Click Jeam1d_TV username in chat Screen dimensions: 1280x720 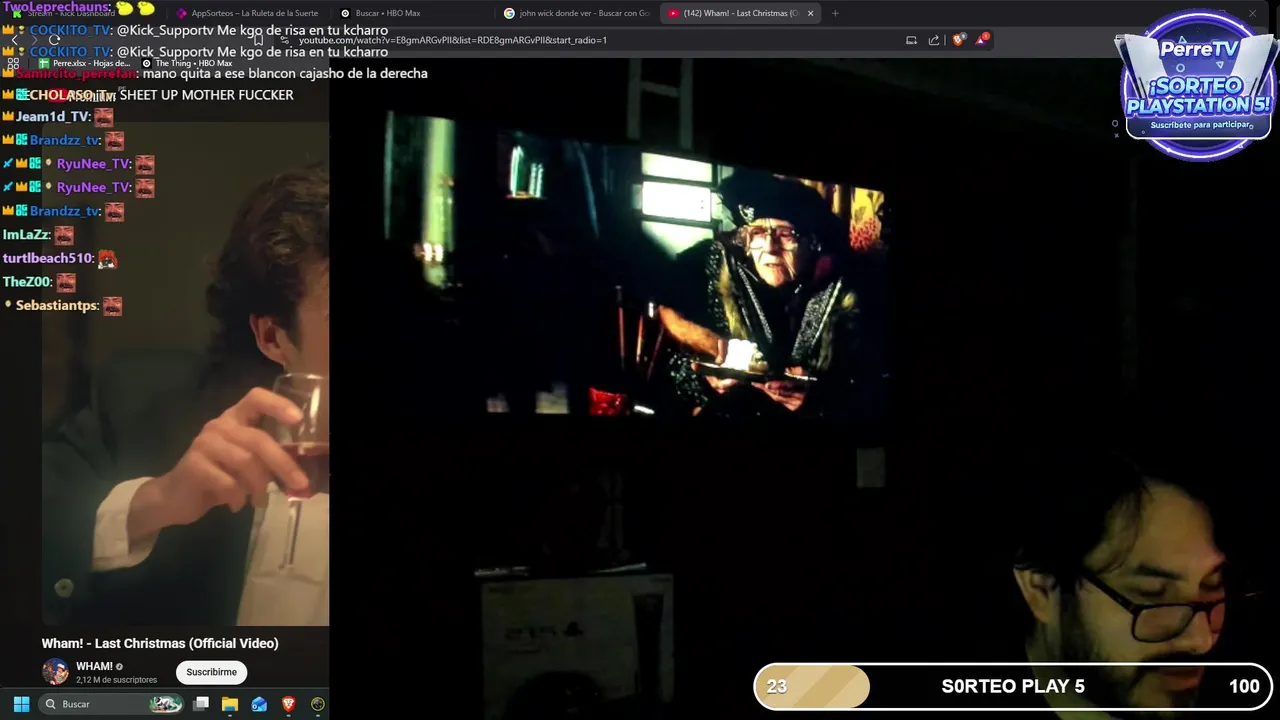click(x=53, y=116)
